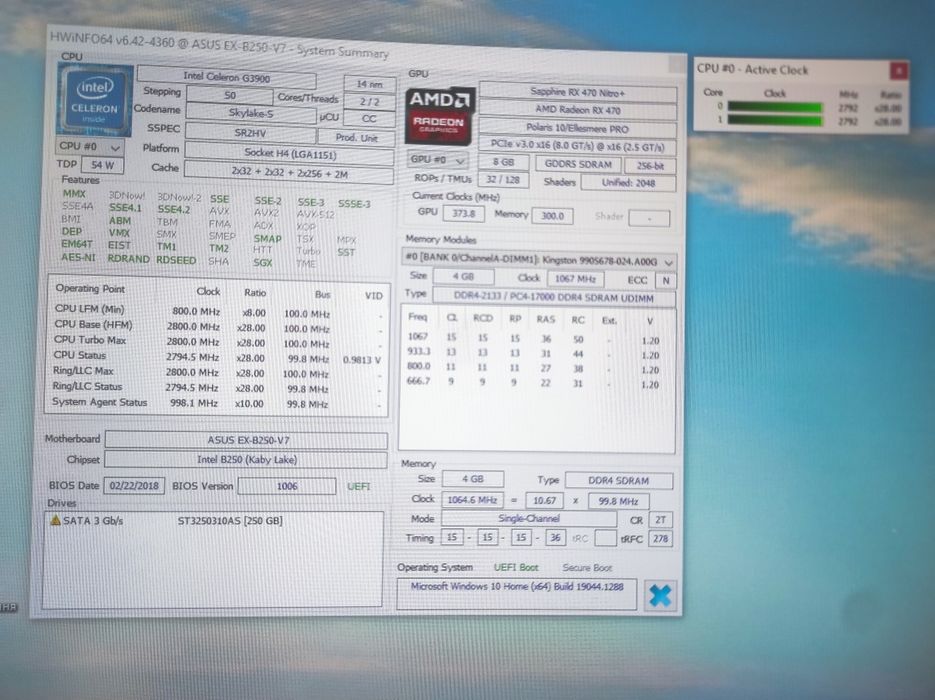Click the ECC N indicator

pyautogui.click(x=666, y=280)
